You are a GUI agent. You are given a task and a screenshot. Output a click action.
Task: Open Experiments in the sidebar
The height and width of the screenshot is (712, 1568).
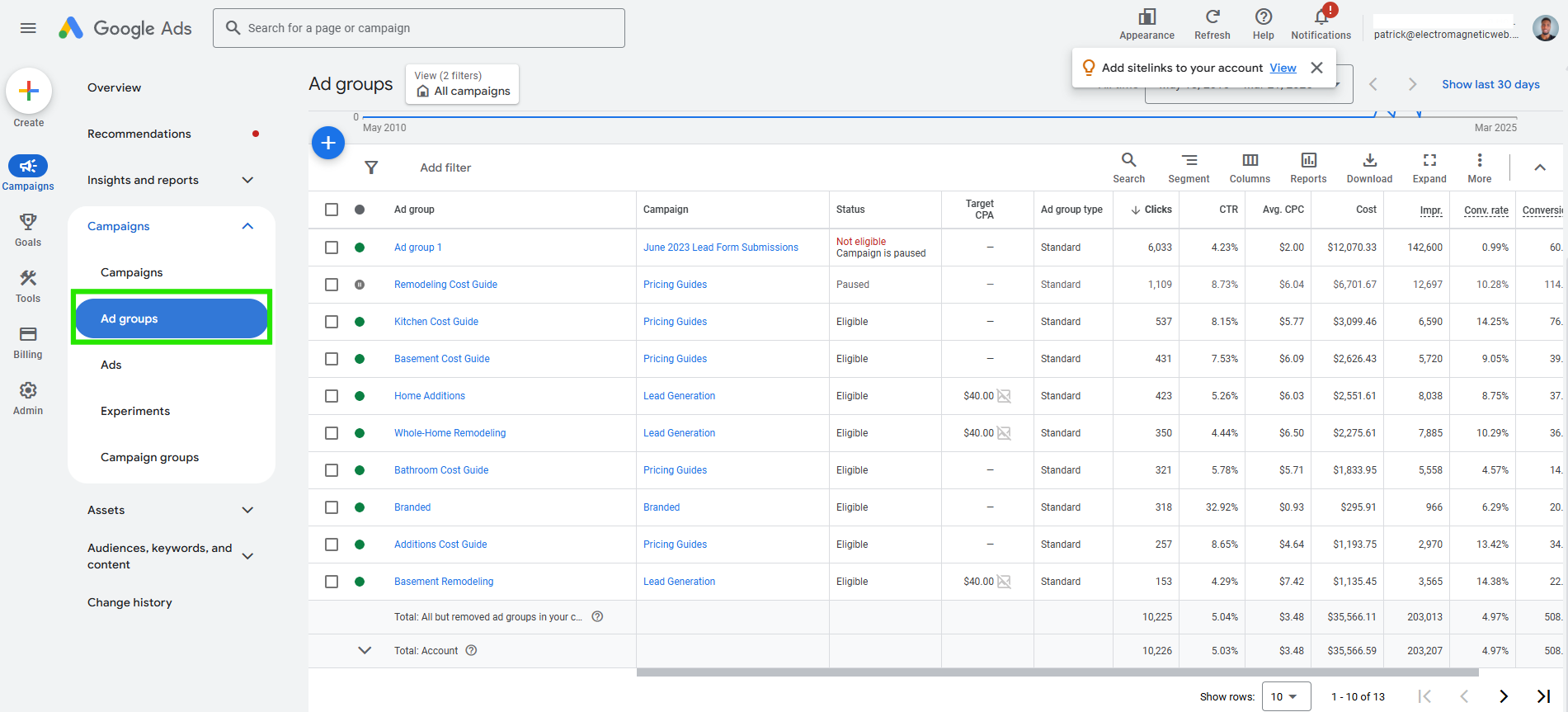pyautogui.click(x=135, y=411)
